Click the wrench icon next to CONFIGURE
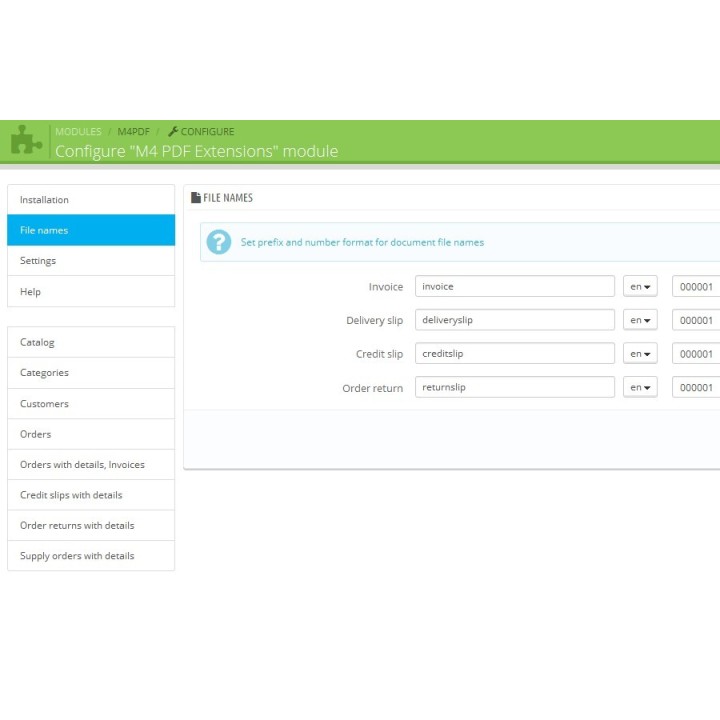This screenshot has width=720, height=720. pos(173,131)
